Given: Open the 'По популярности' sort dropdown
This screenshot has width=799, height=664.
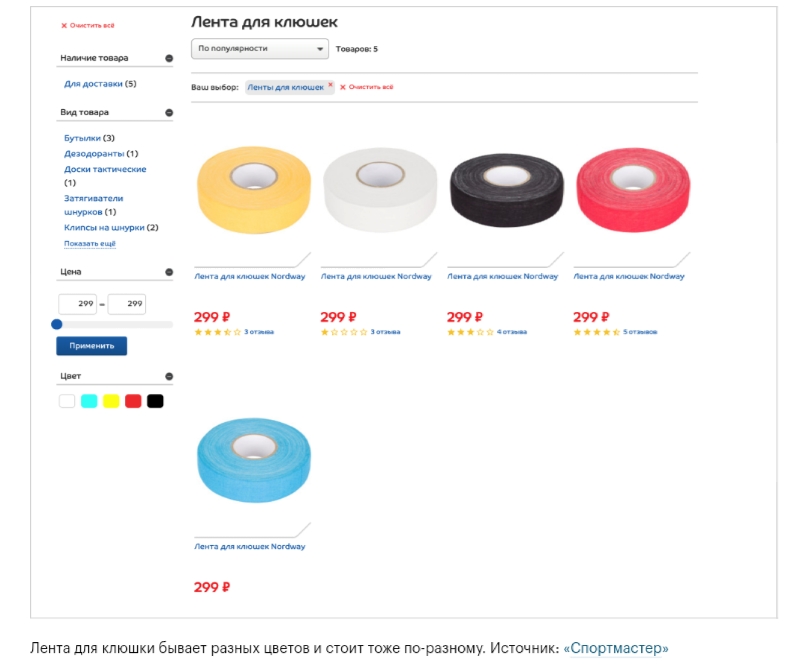Looking at the screenshot, I should [260, 48].
